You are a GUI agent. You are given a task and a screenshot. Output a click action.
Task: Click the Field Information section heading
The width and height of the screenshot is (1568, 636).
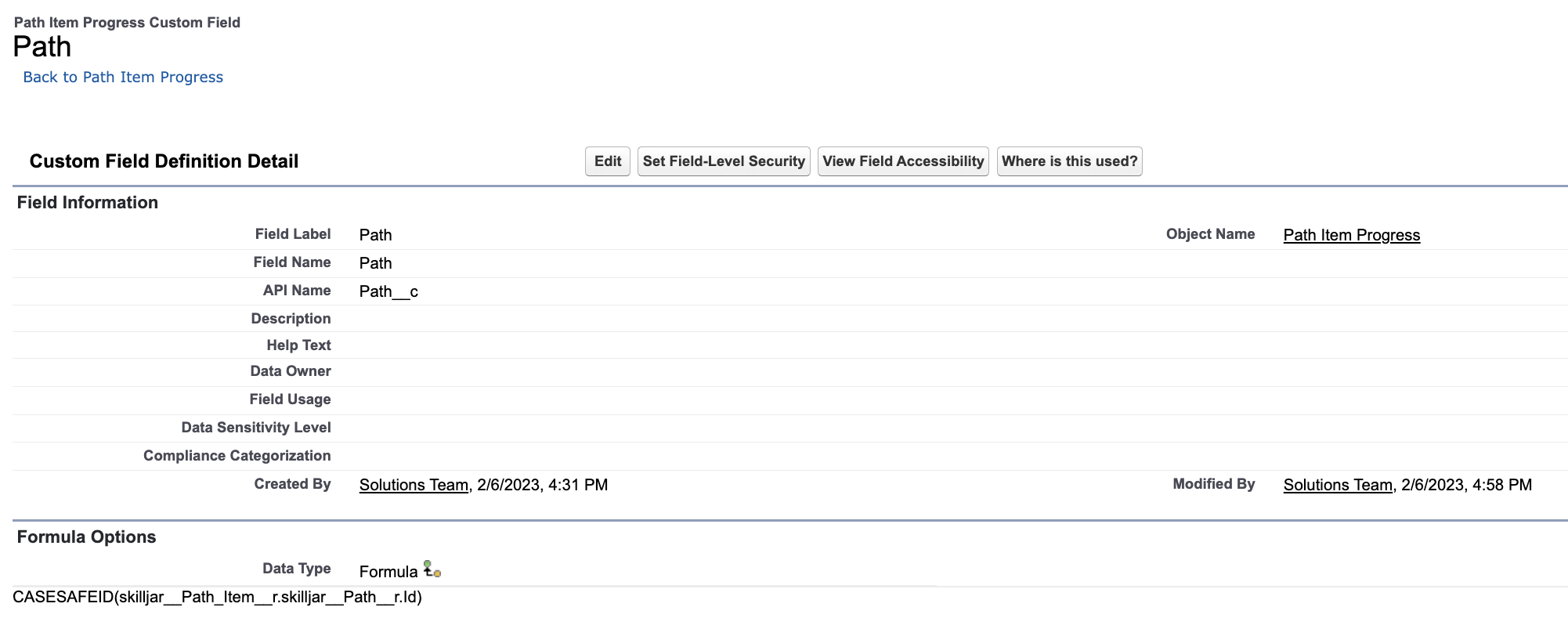click(x=88, y=203)
